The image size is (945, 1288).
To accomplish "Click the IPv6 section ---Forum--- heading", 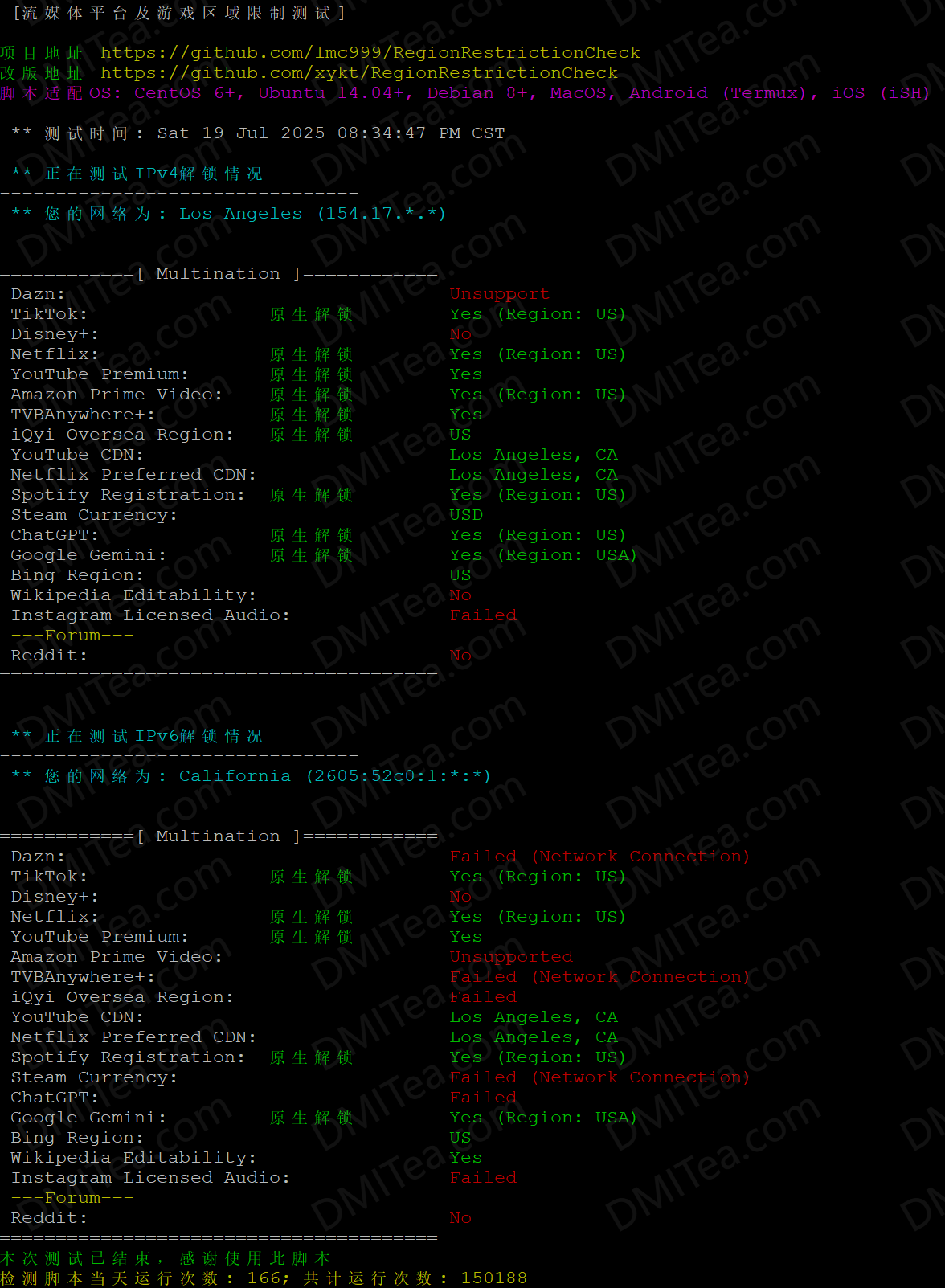I will [x=72, y=1198].
